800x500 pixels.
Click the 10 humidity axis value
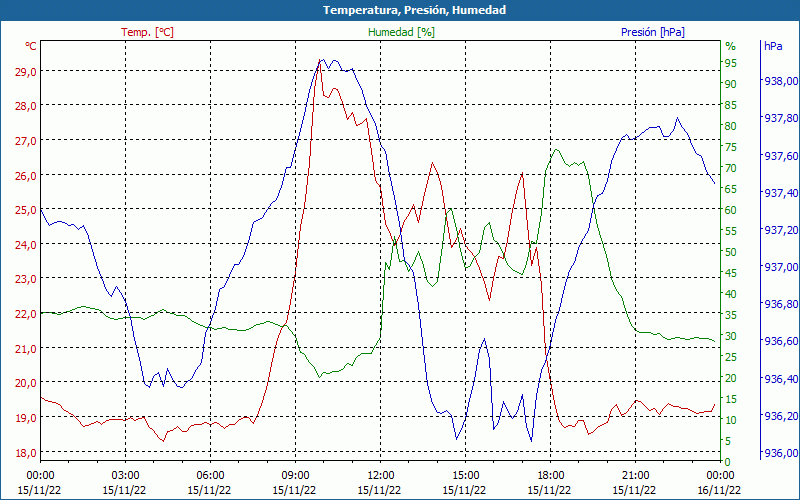[731, 420]
